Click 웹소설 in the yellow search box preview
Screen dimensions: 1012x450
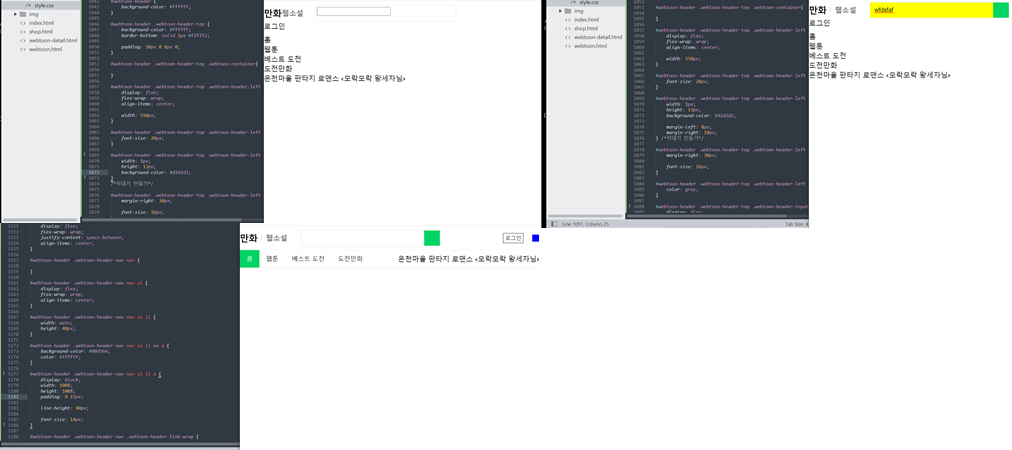[x=845, y=10]
